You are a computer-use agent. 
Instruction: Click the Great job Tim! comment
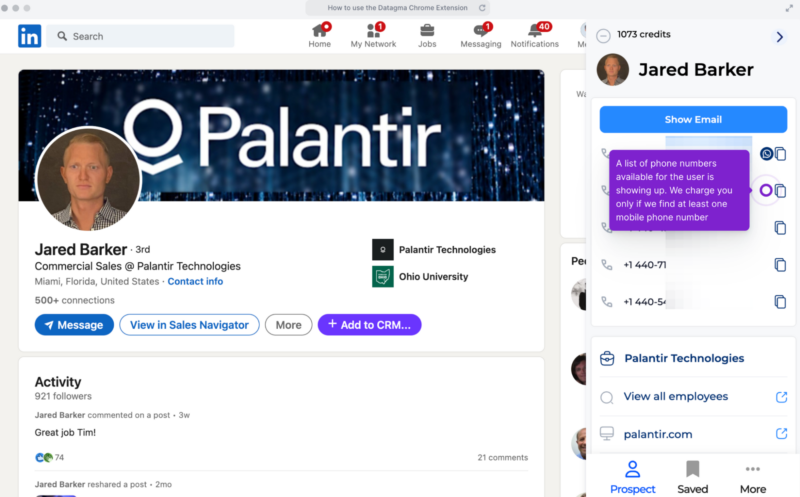click(65, 433)
